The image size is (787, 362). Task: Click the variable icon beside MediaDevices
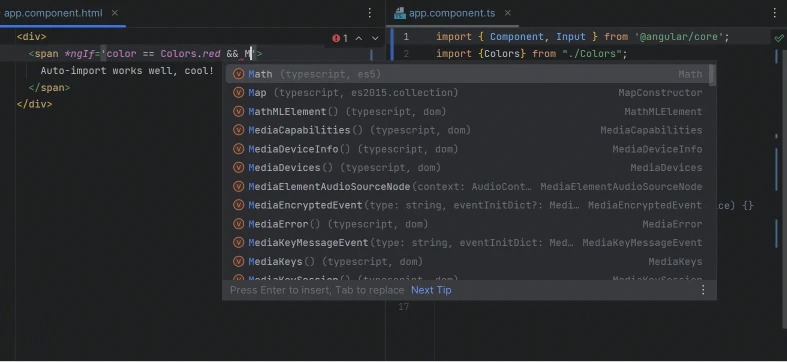click(x=238, y=168)
